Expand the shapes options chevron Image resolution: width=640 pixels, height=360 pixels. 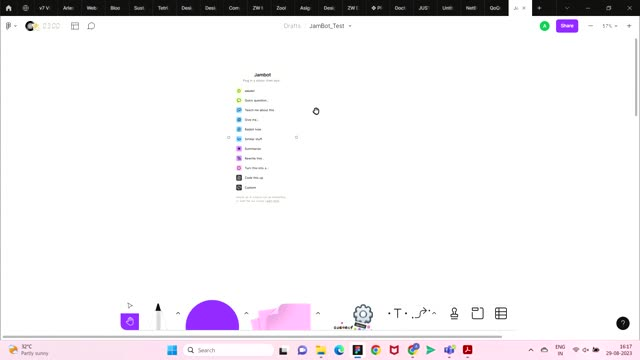[x=246, y=313]
